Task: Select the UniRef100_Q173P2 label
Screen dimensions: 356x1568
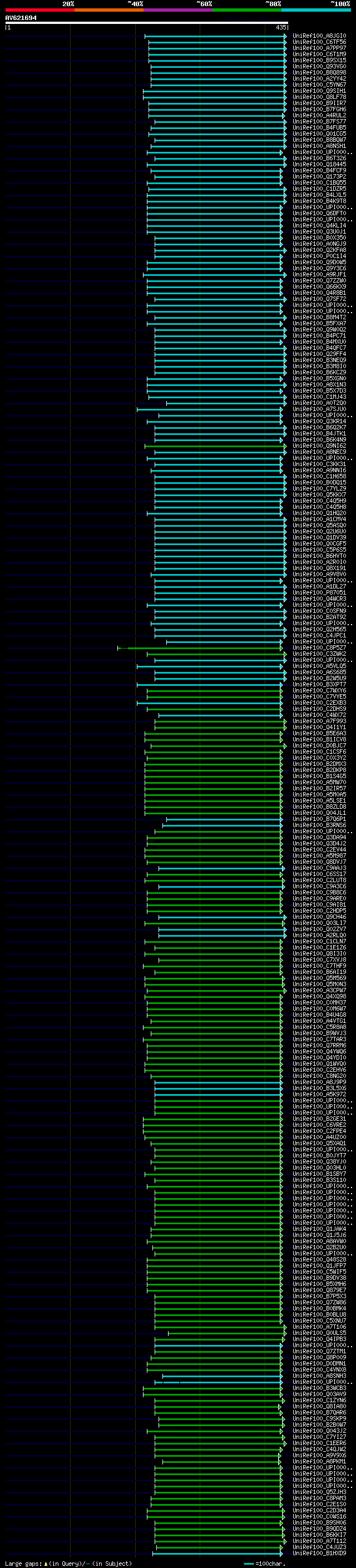Action: click(x=319, y=176)
